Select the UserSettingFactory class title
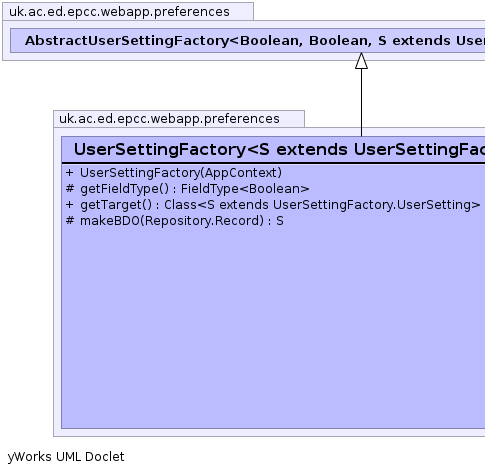Screen dimensions: 485x474 (279, 149)
